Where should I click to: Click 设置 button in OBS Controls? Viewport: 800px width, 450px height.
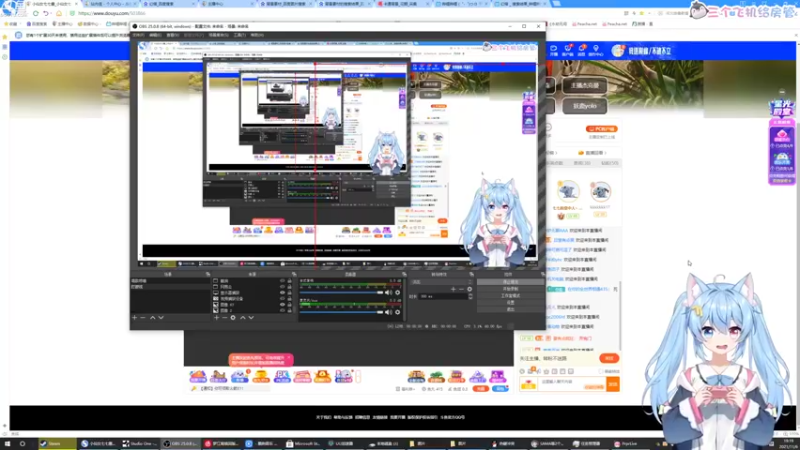click(x=510, y=303)
